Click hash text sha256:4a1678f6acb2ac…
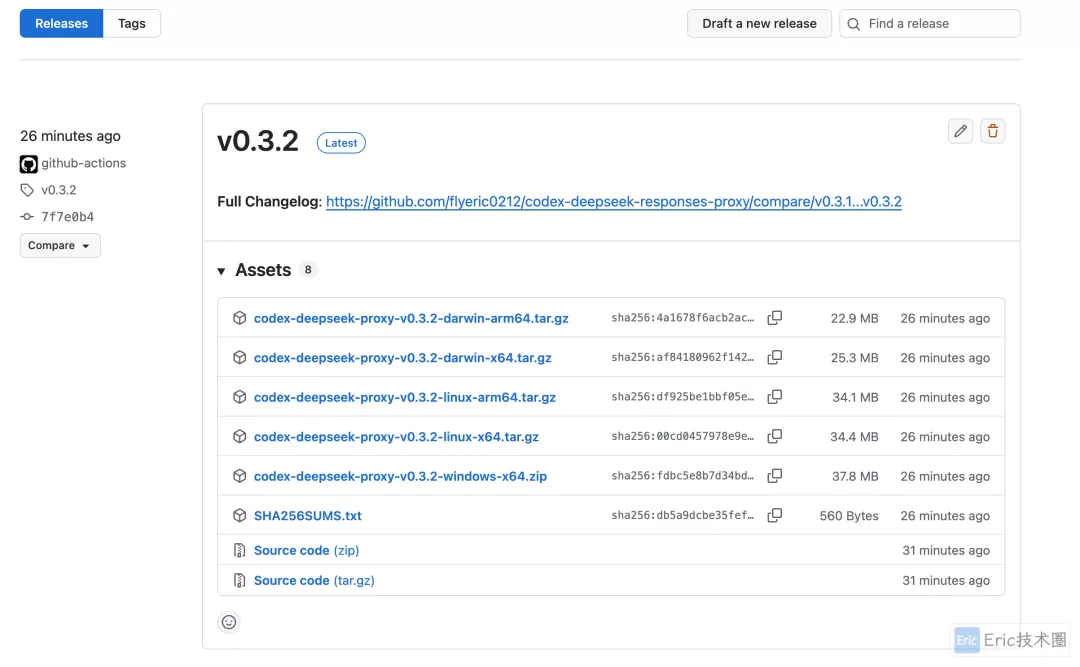1080x667 pixels. 683,318
